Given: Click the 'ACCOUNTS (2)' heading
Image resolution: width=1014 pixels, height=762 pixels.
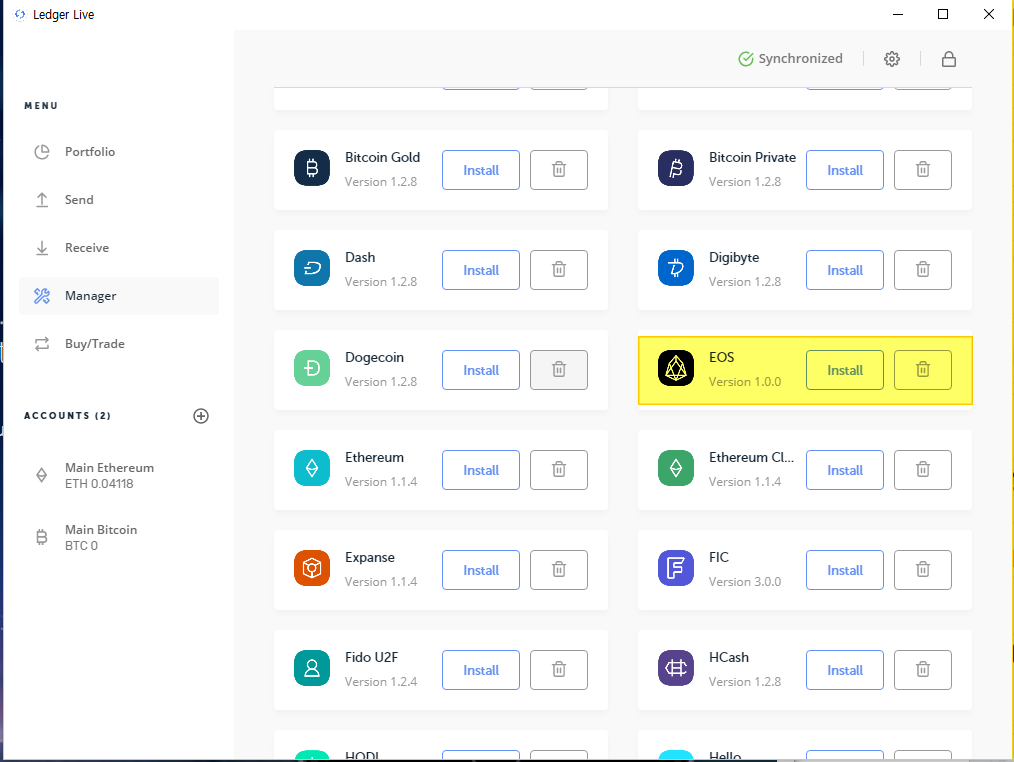Looking at the screenshot, I should click(x=67, y=416).
